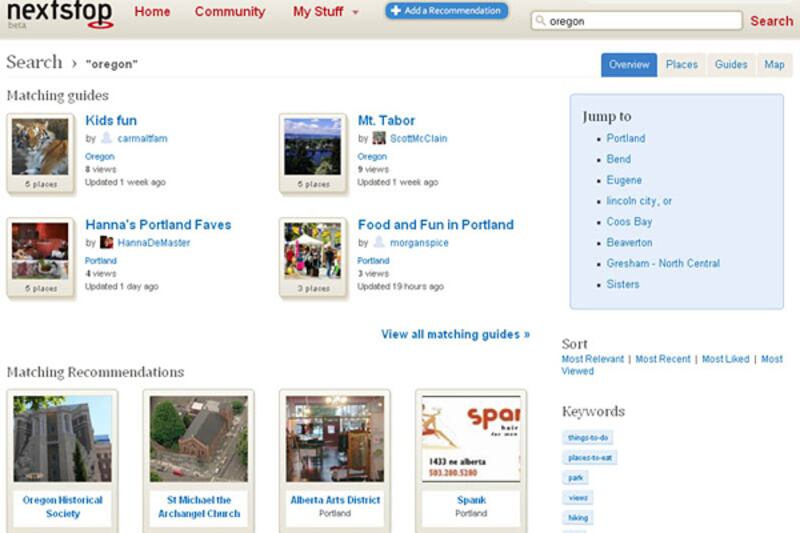This screenshot has height=533, width=800.
Task: Open the Spank recommendation image
Action: (471, 439)
